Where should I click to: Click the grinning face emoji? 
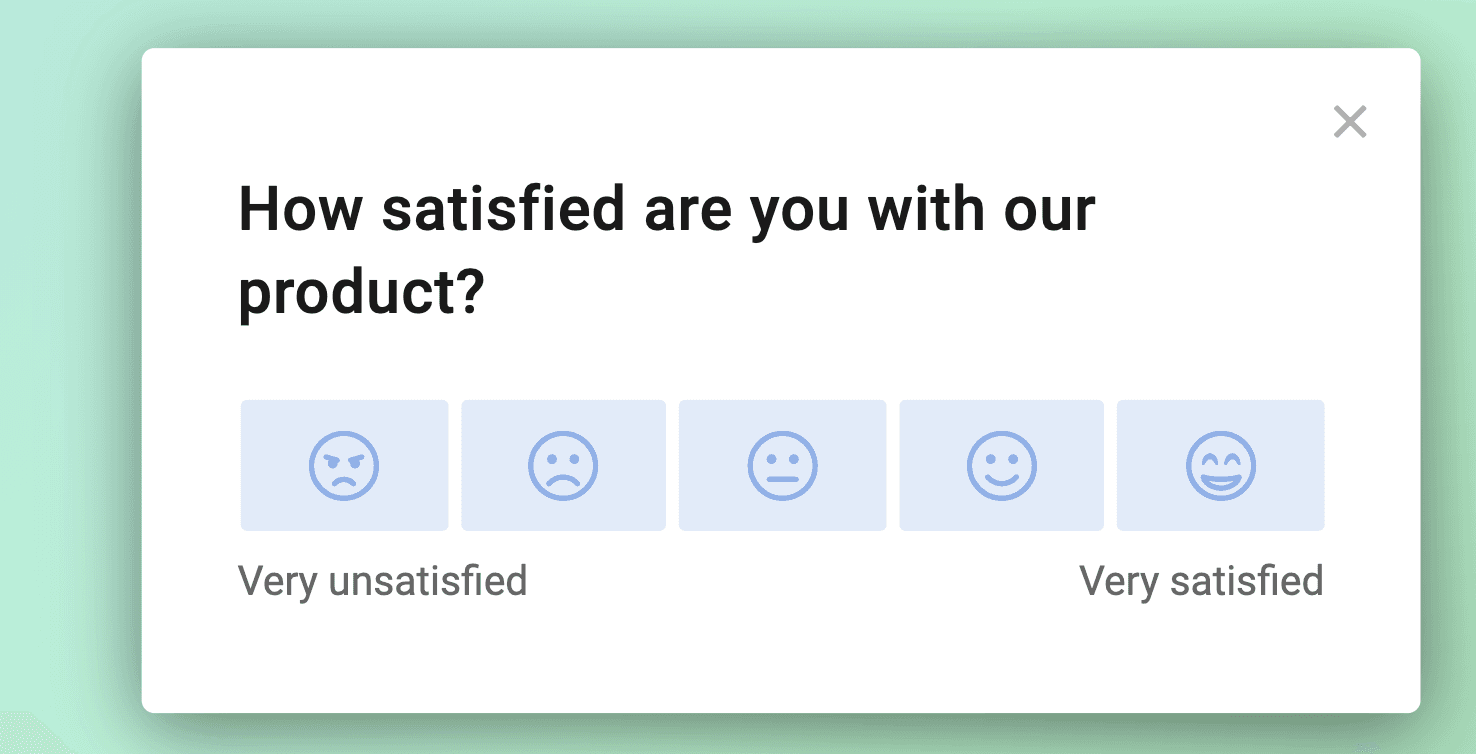(1220, 466)
